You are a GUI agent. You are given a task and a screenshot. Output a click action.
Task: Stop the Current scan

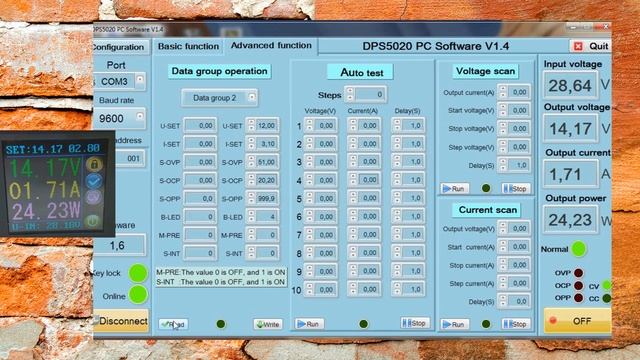[516, 324]
